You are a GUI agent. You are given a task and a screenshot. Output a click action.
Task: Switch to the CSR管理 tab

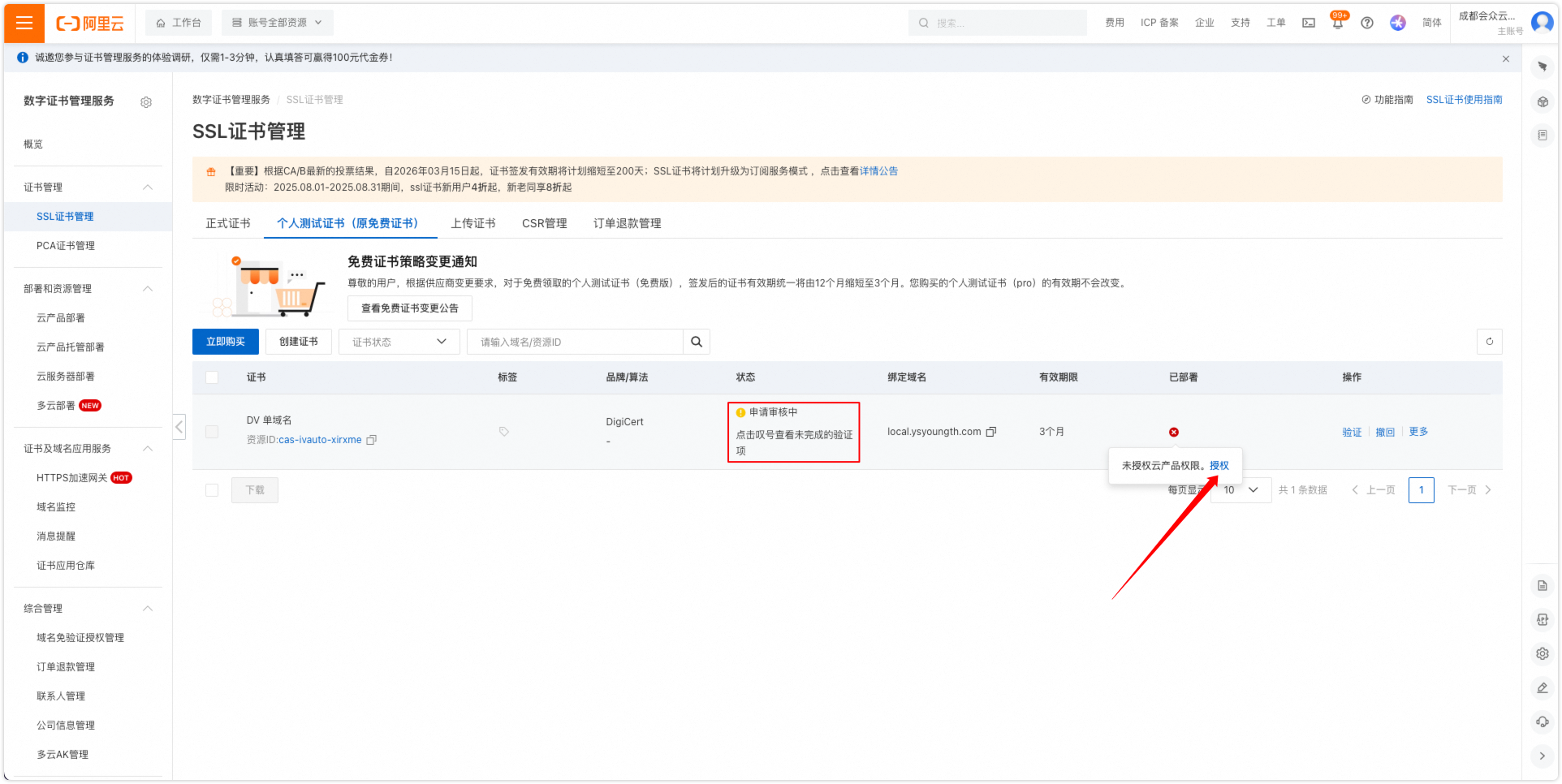(544, 223)
